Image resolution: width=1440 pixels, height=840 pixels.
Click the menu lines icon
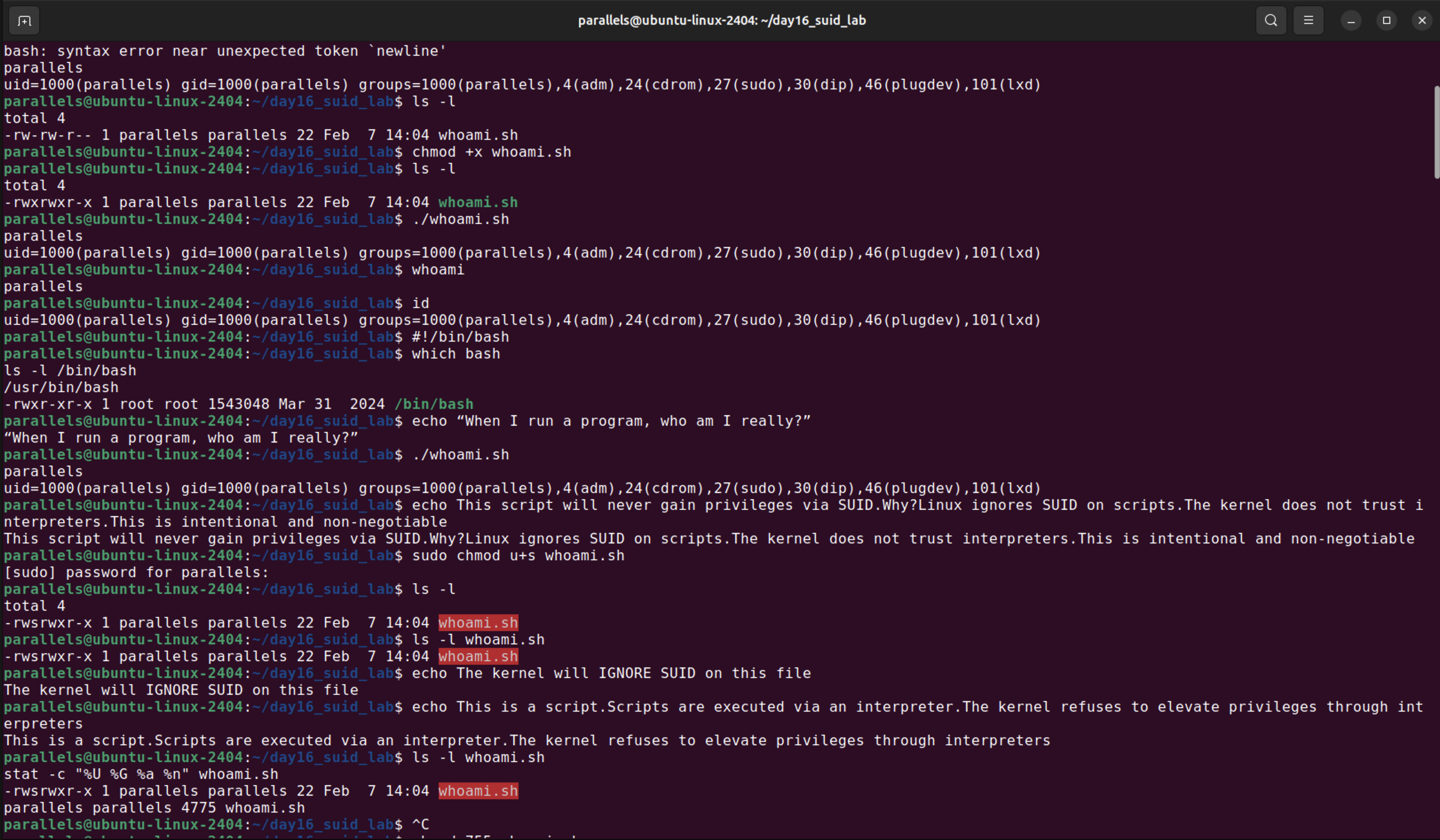[x=1309, y=20]
